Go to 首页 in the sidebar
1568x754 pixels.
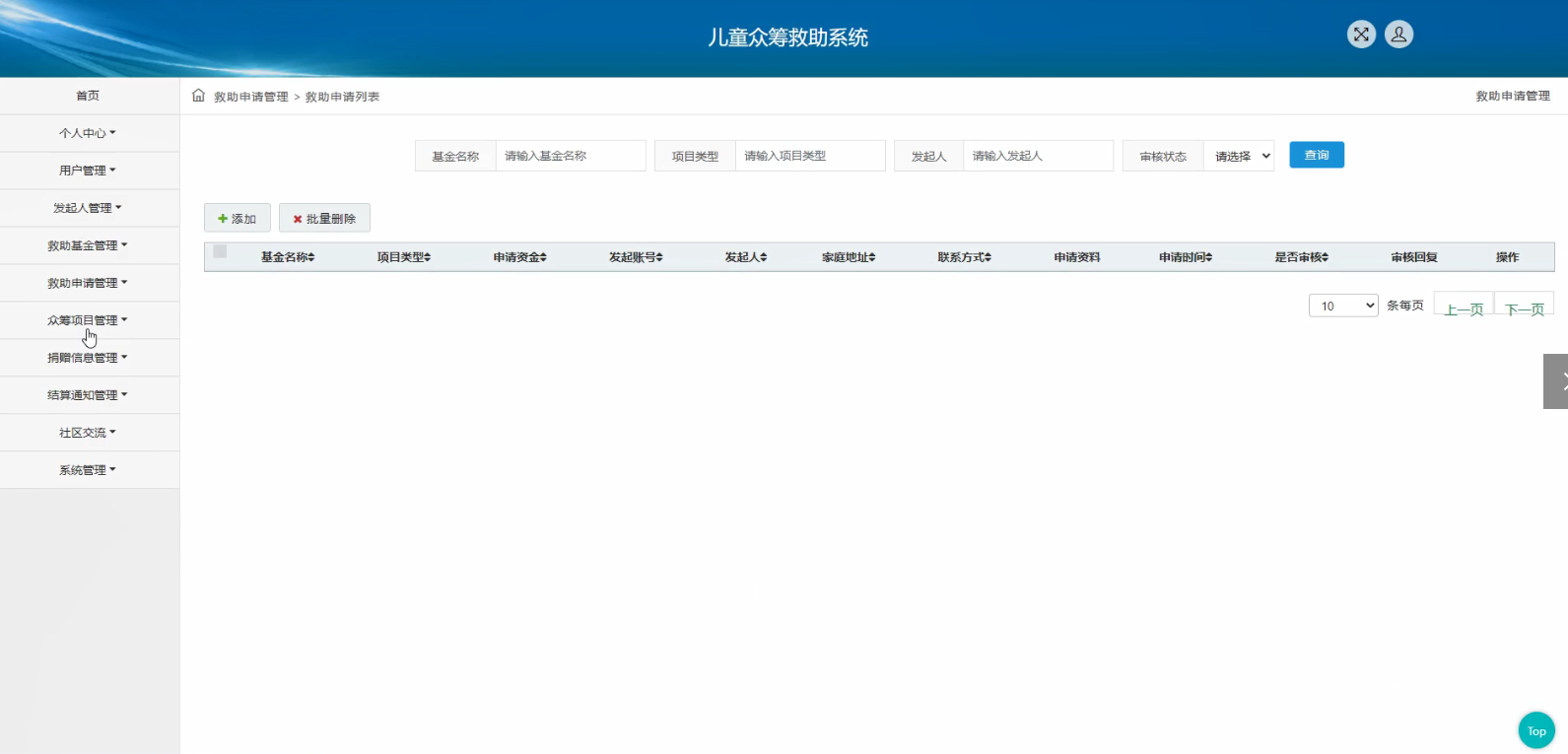(90, 96)
